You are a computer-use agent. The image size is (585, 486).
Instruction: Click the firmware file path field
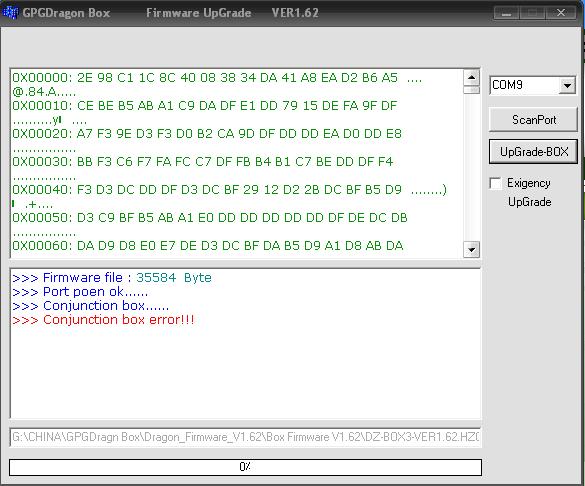tap(245, 437)
